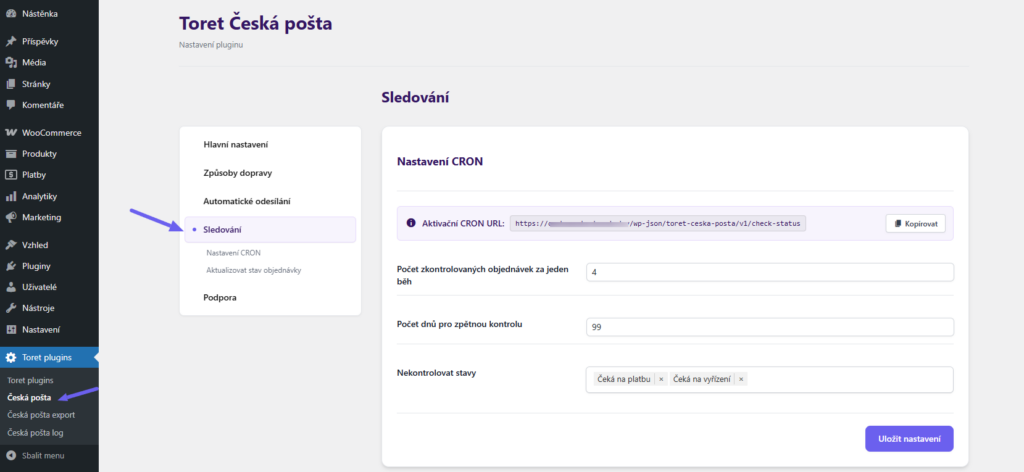The height and width of the screenshot is (472, 1024).
Task: Jump to Nastavení CRON subsection
Action: 233,253
